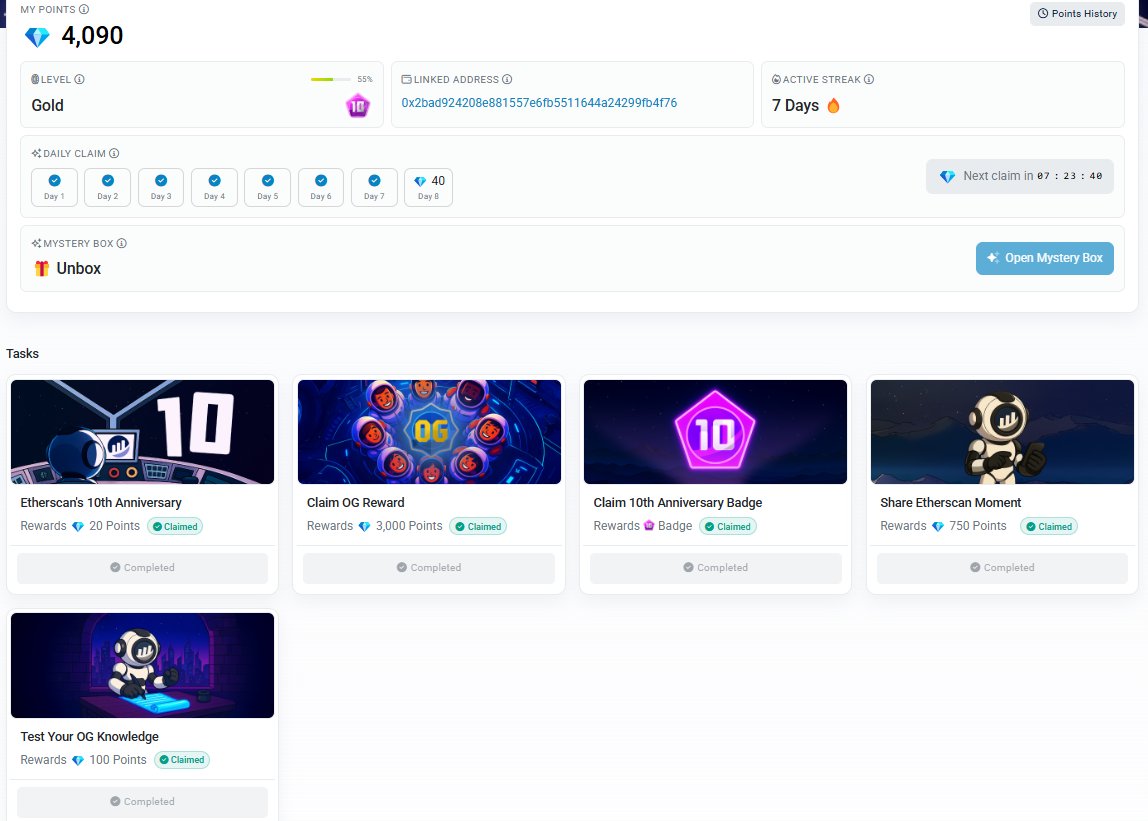Screen dimensions: 1148x821
Task: Click the Active Streak info icon
Action: tap(869, 79)
